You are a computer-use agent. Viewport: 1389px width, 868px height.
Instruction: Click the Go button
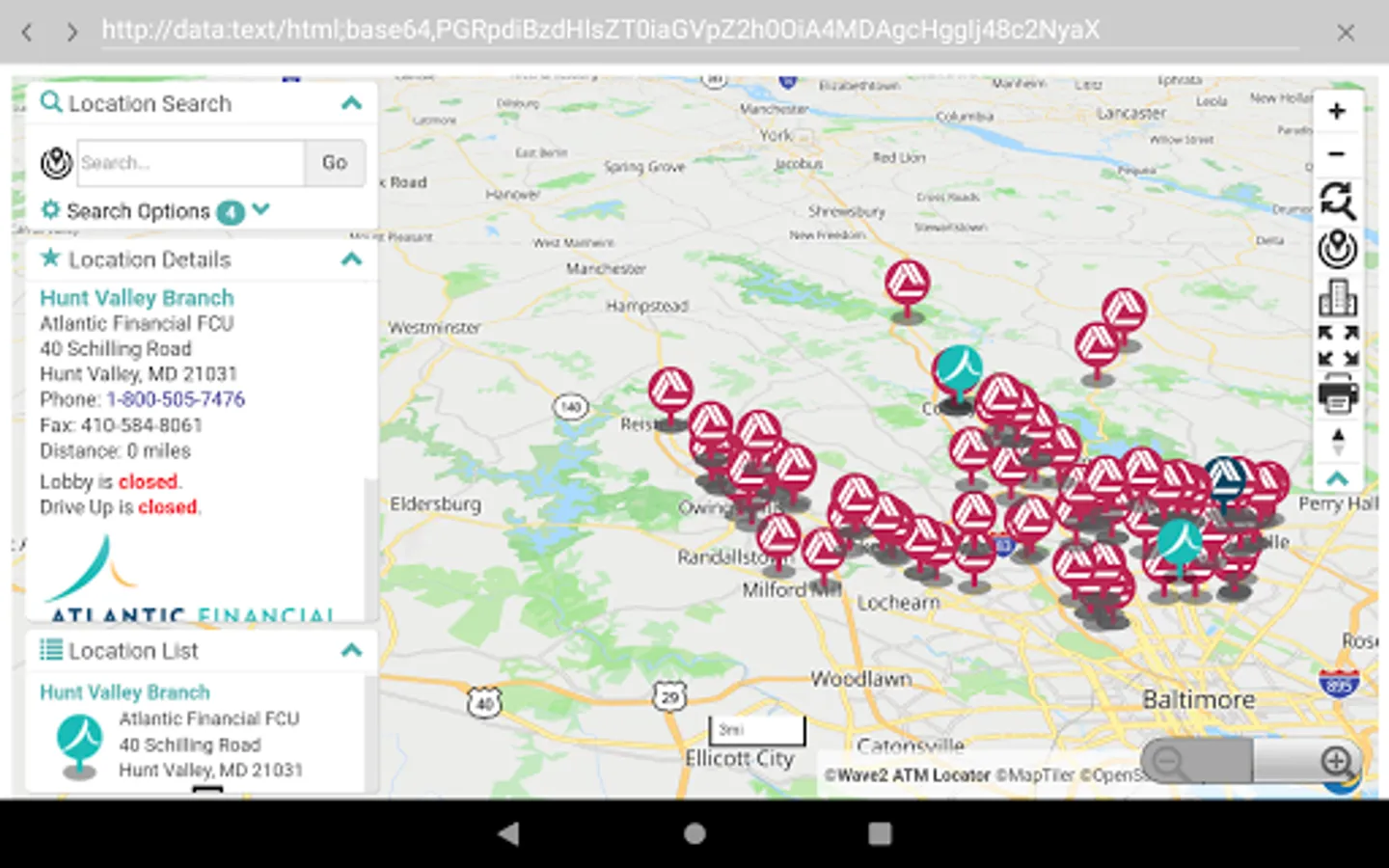335,163
